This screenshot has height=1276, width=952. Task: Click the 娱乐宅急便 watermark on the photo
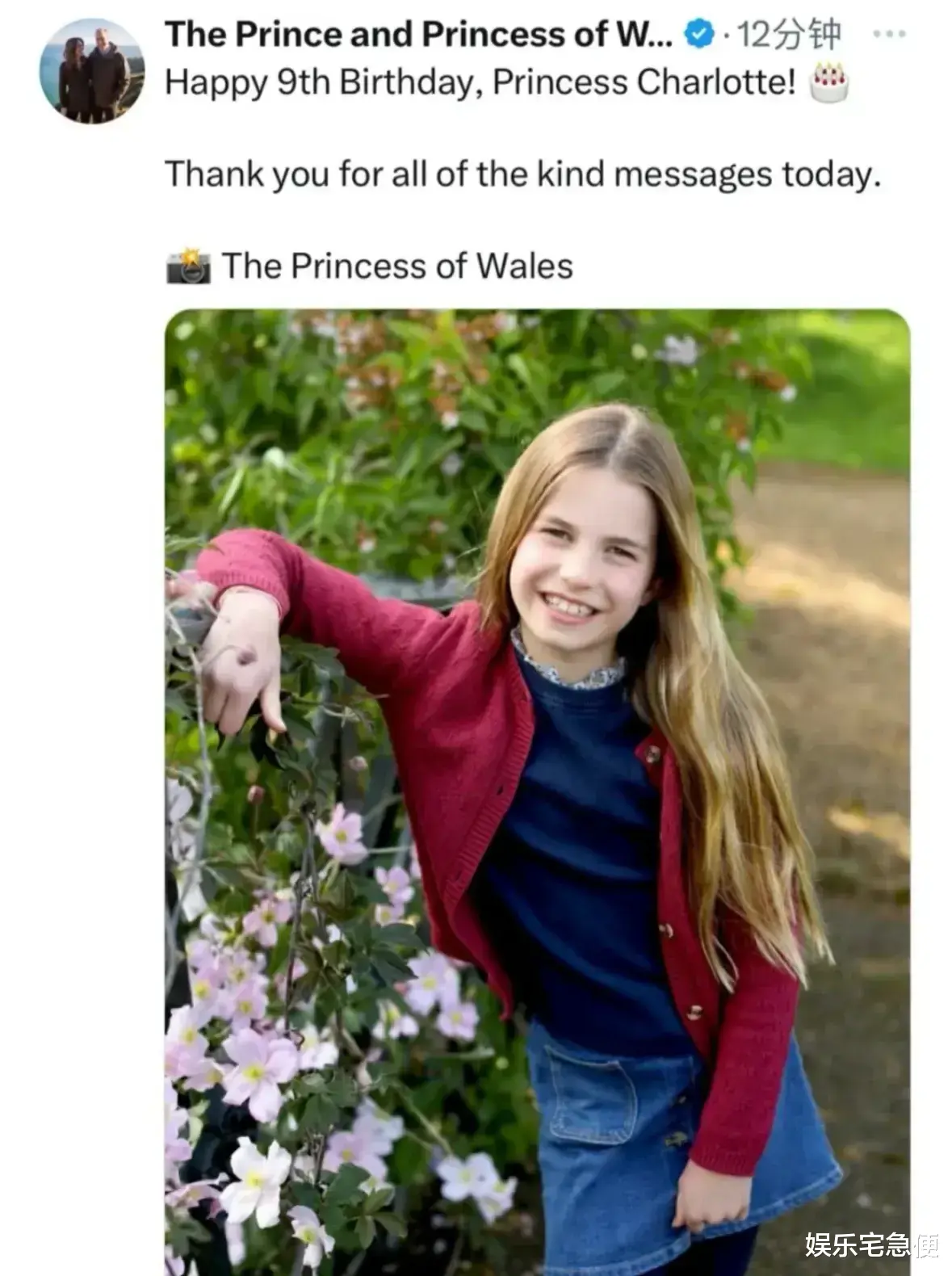tap(871, 1245)
